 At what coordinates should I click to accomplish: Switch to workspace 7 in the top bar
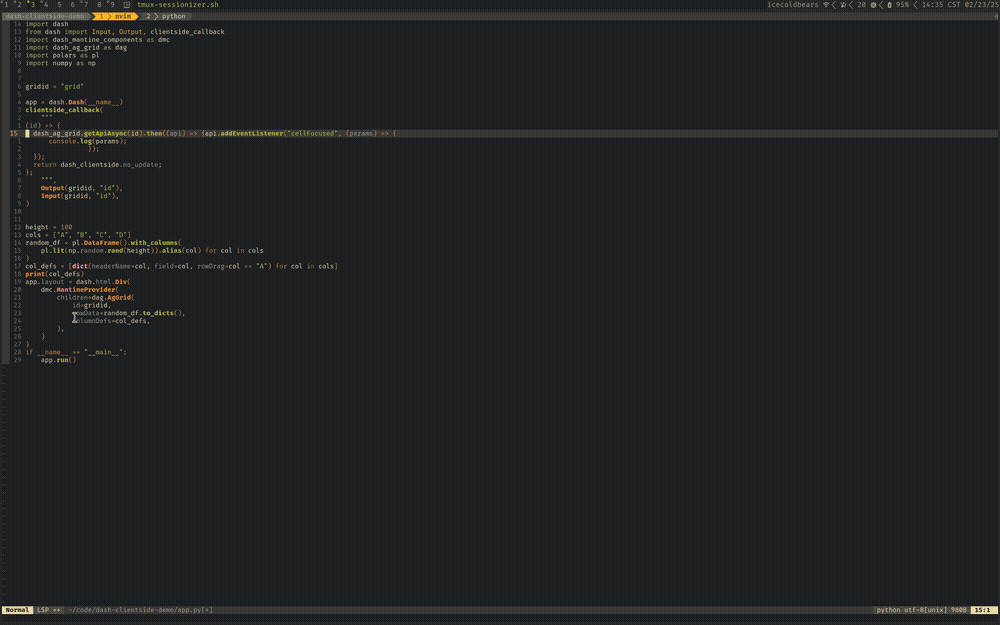85,4
